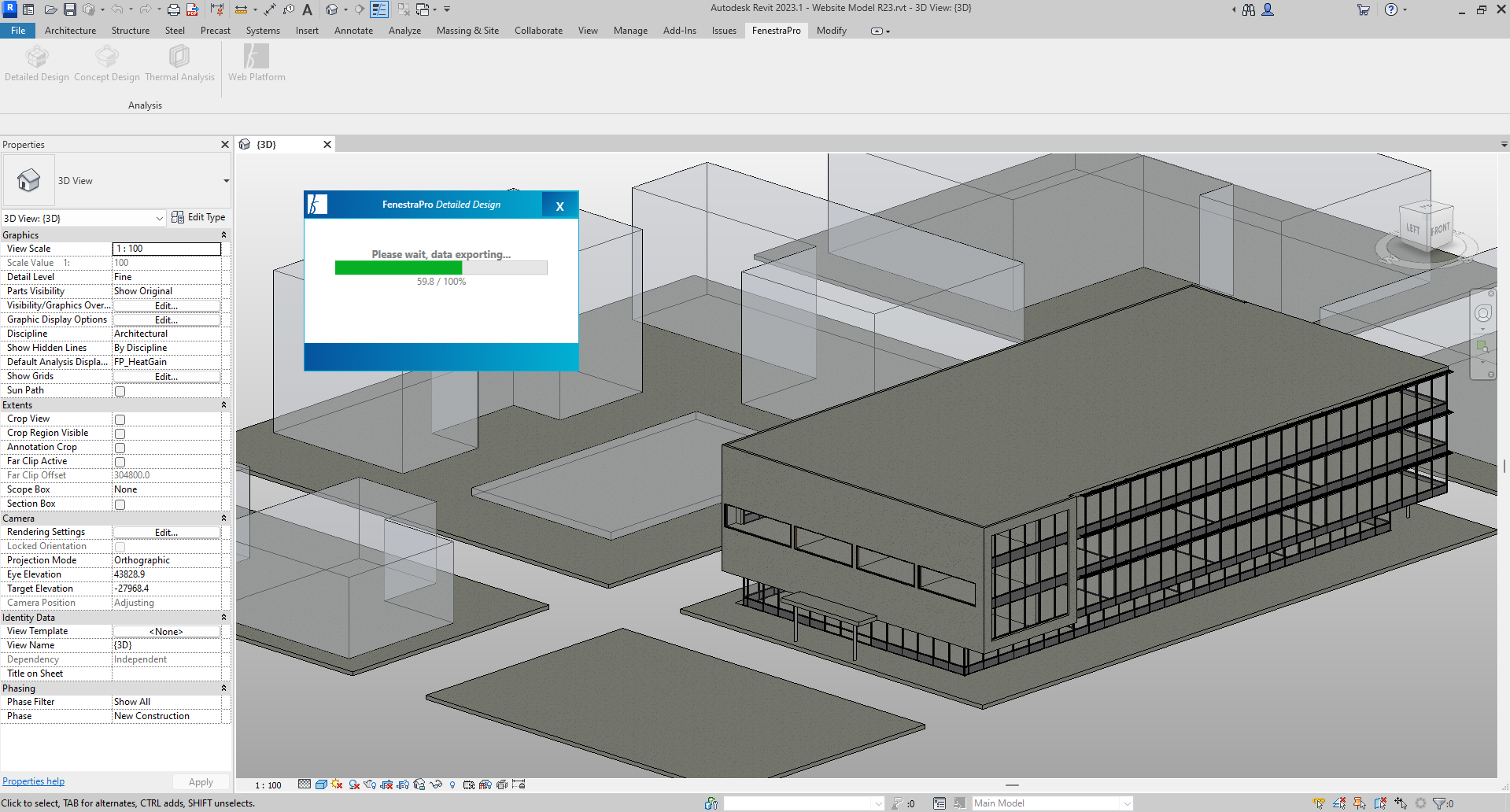
Task: Enable the Crop View checkbox
Action: click(120, 419)
